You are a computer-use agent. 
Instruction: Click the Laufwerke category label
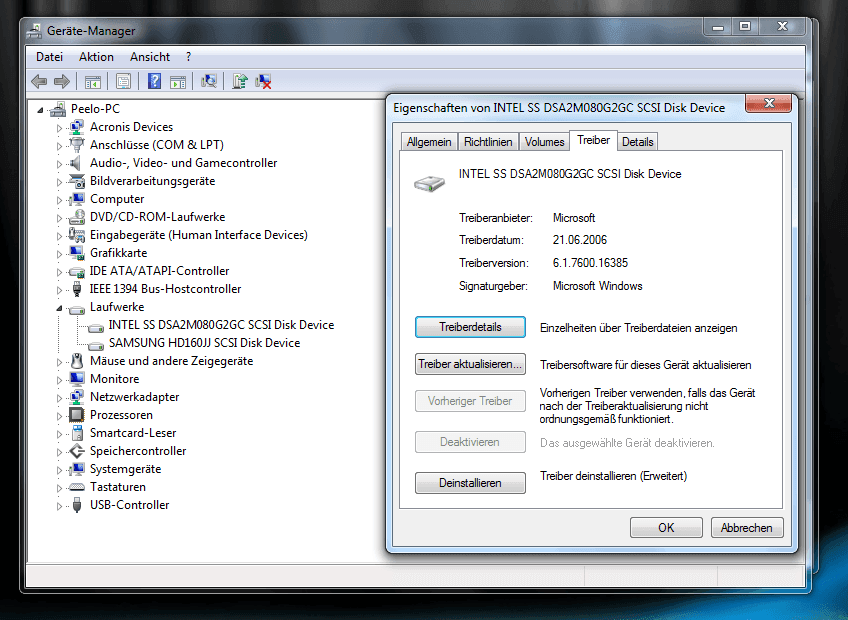pos(117,307)
